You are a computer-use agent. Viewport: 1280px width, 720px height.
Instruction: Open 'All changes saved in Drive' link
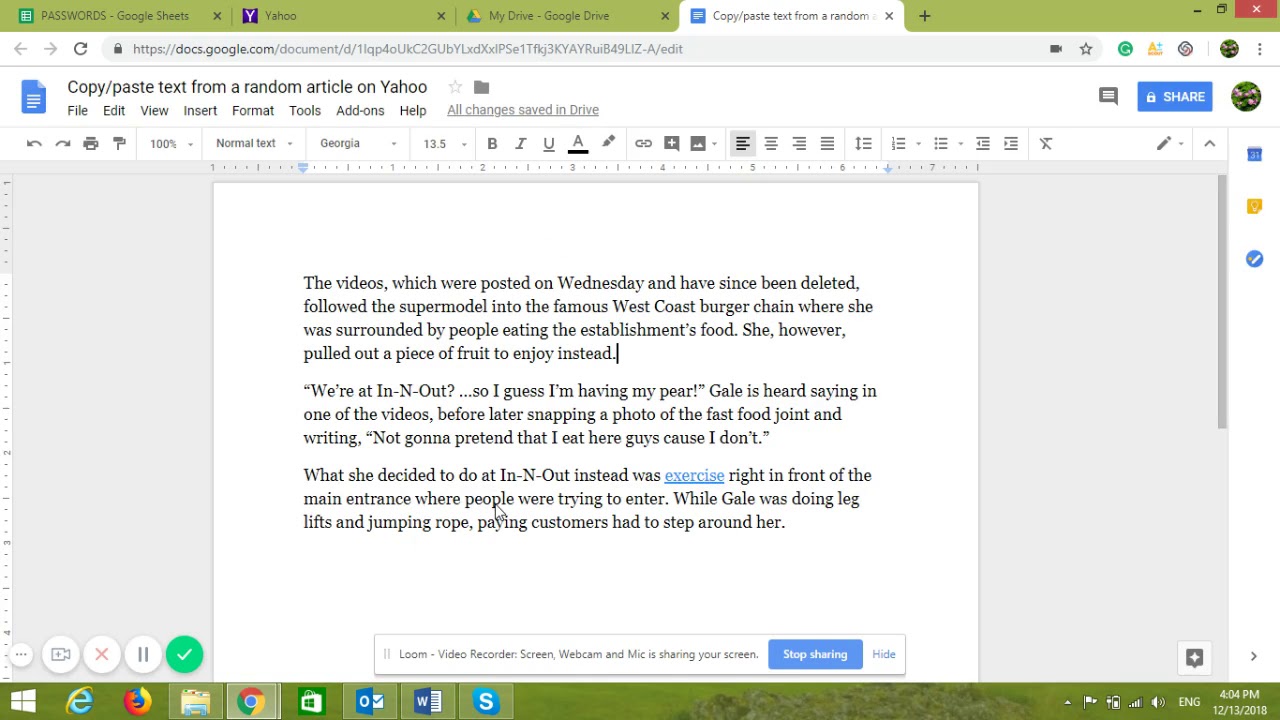[523, 110]
